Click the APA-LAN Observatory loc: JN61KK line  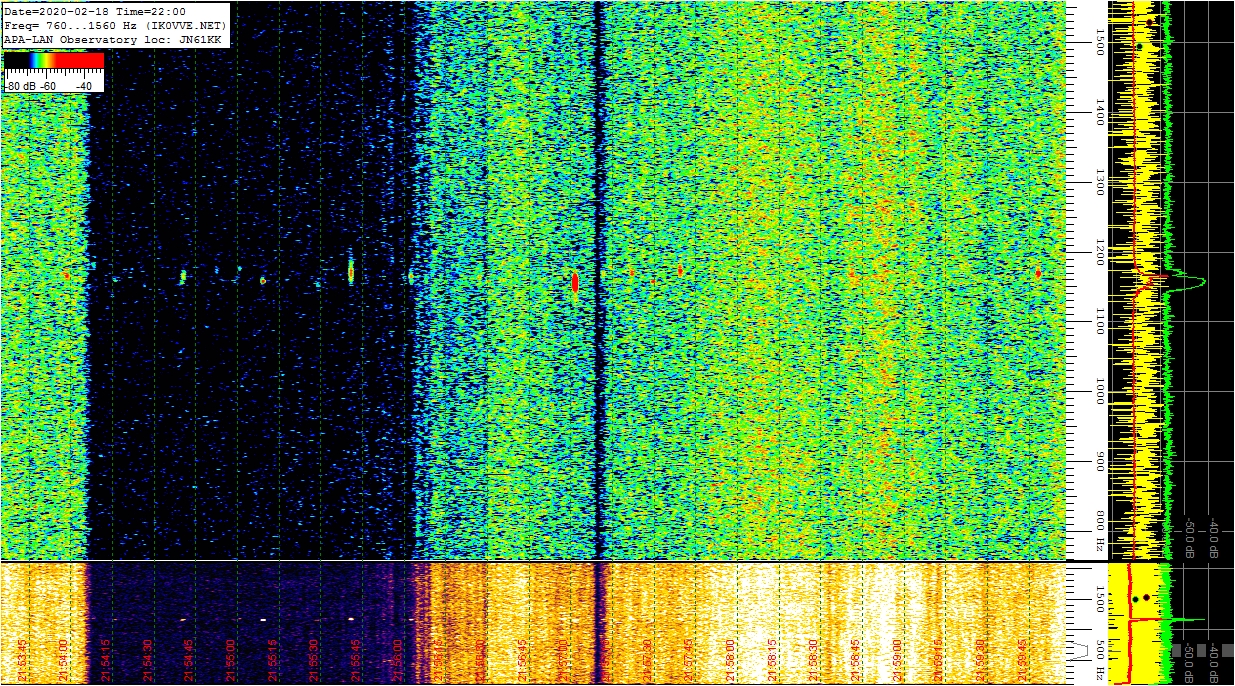(112, 39)
